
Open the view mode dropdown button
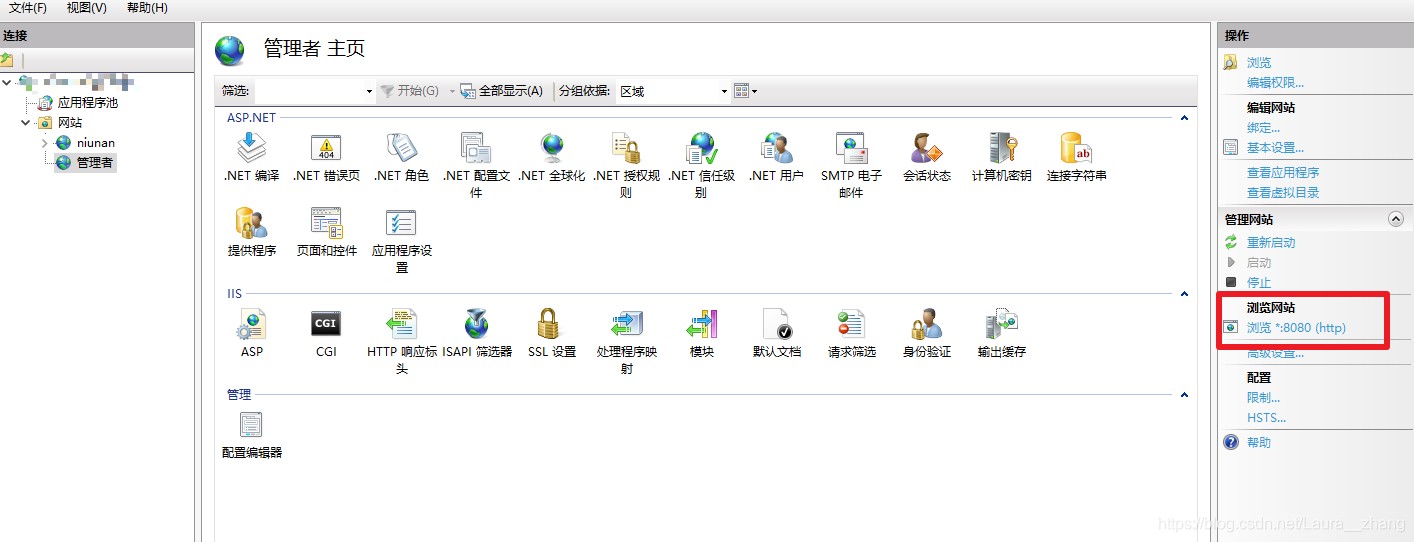[745, 91]
